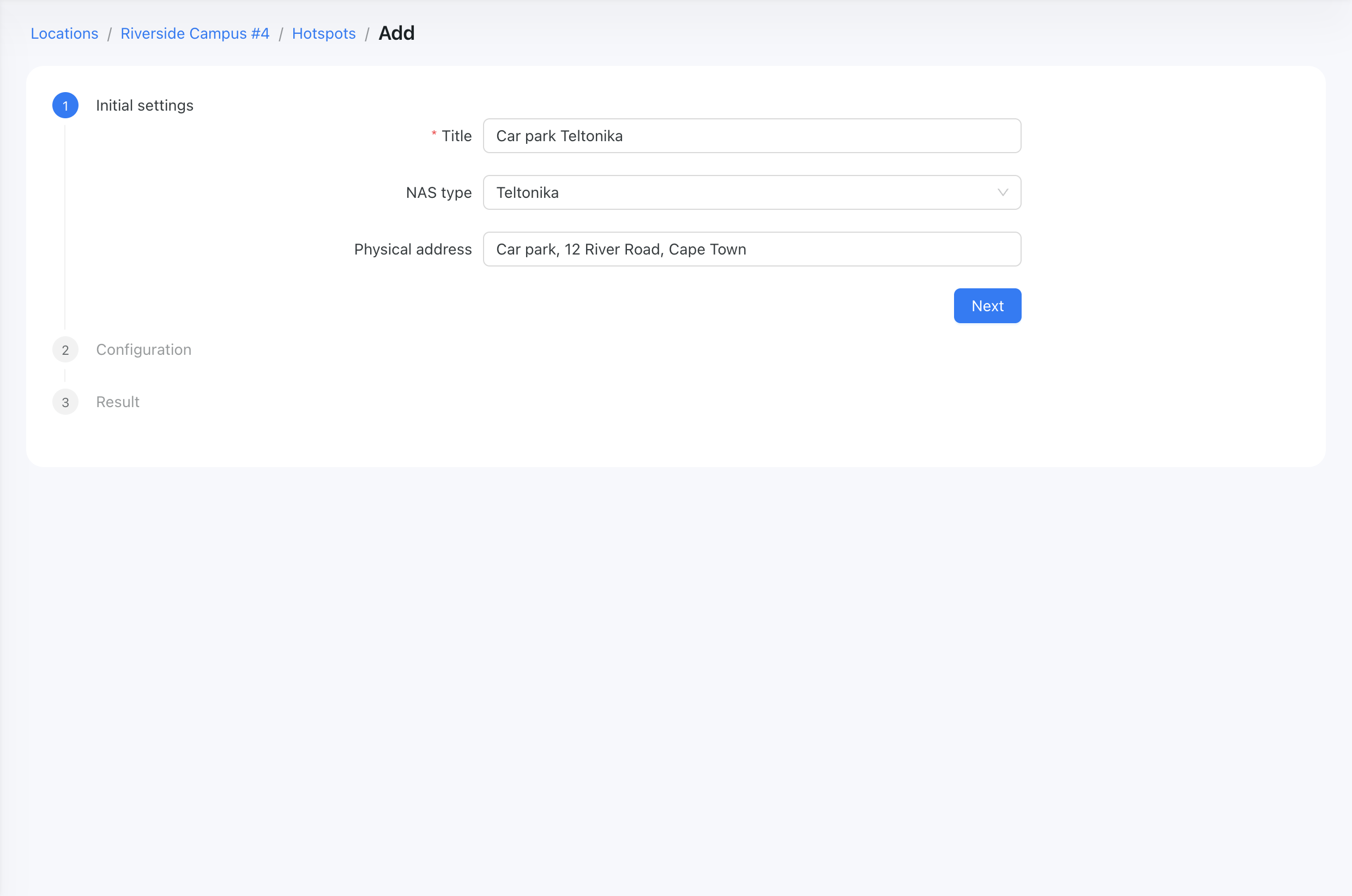This screenshot has width=1352, height=896.
Task: Navigate back to Hotspots breadcrumb
Action: tap(324, 34)
